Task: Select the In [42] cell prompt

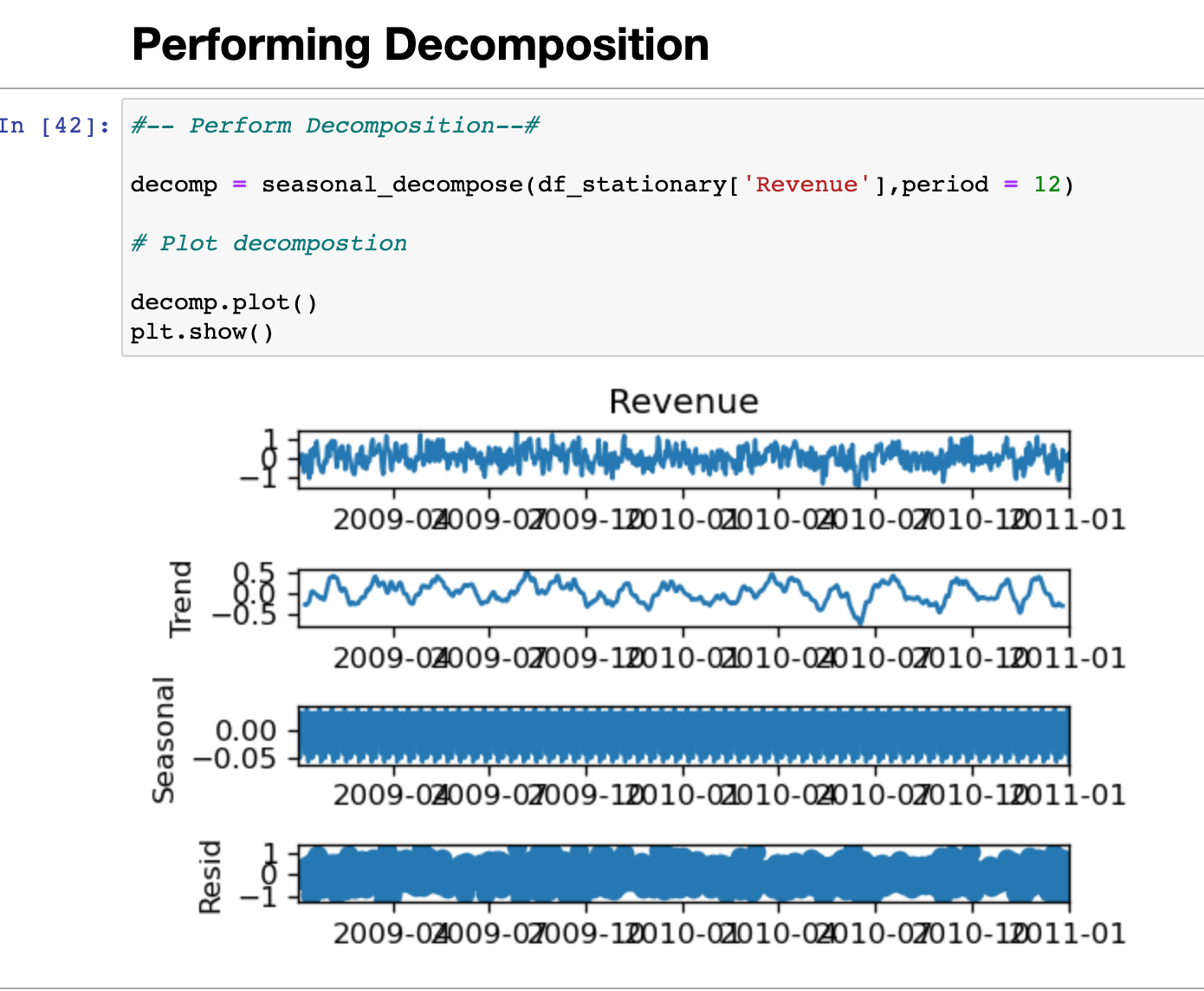Action: point(55,126)
